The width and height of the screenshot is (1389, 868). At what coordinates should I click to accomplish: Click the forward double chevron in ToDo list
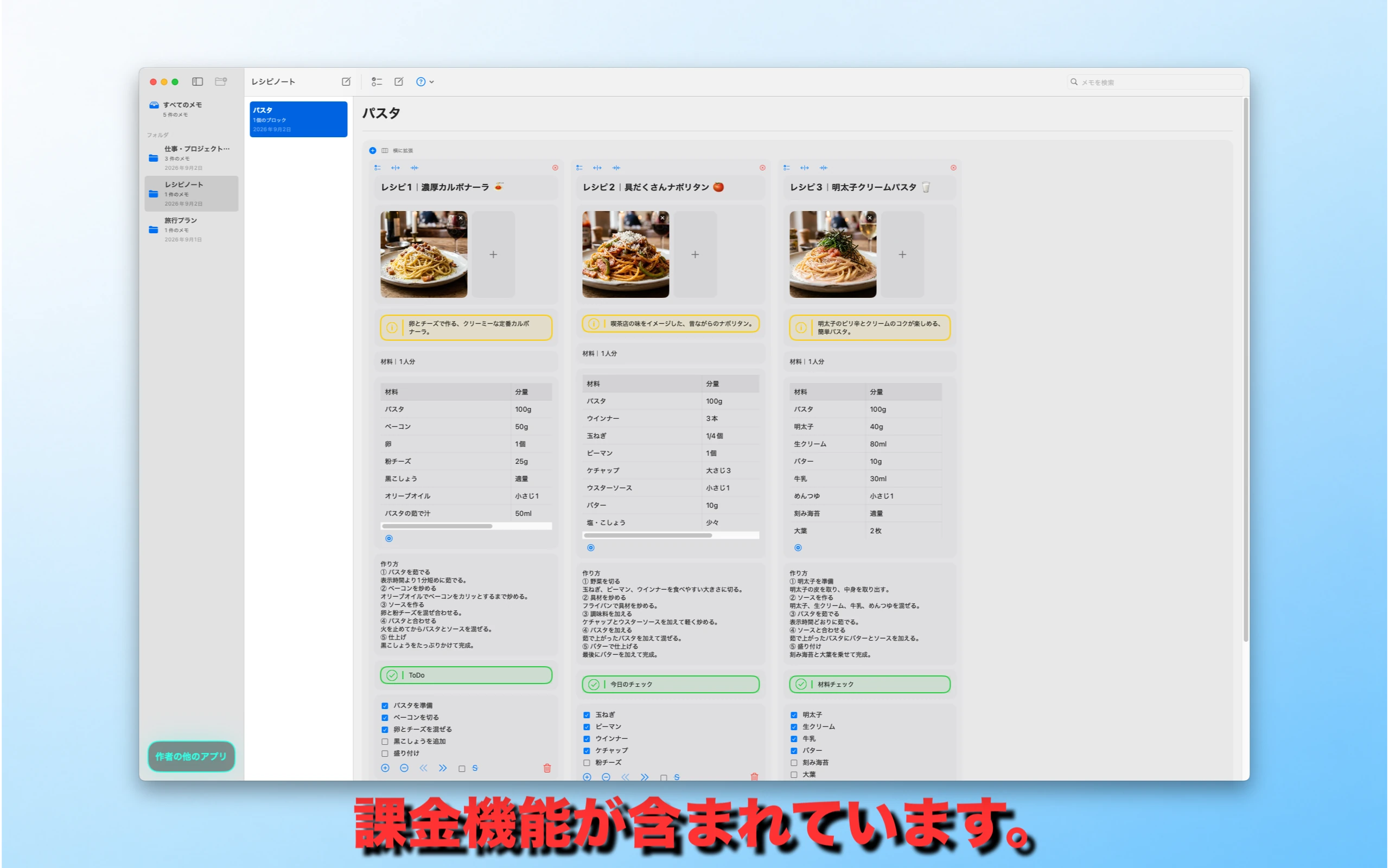(443, 768)
